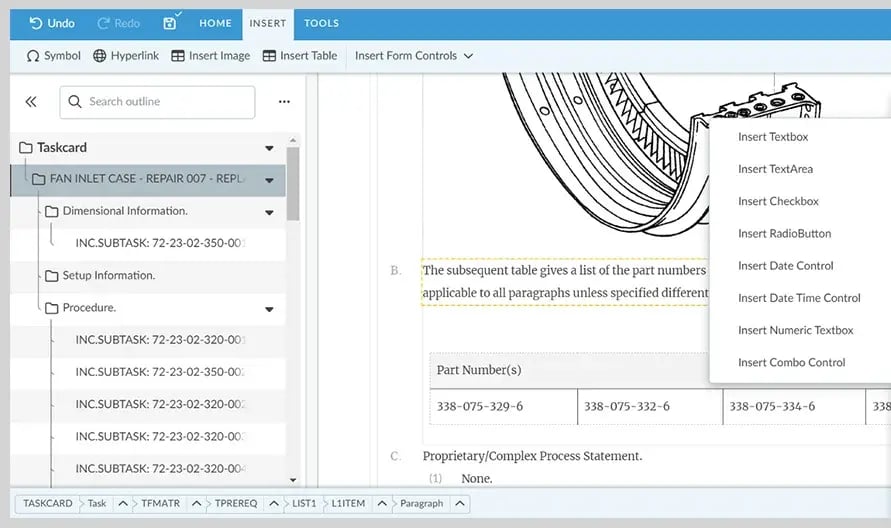891x528 pixels.
Task: Click Insert Table in toolbar
Action: click(299, 56)
